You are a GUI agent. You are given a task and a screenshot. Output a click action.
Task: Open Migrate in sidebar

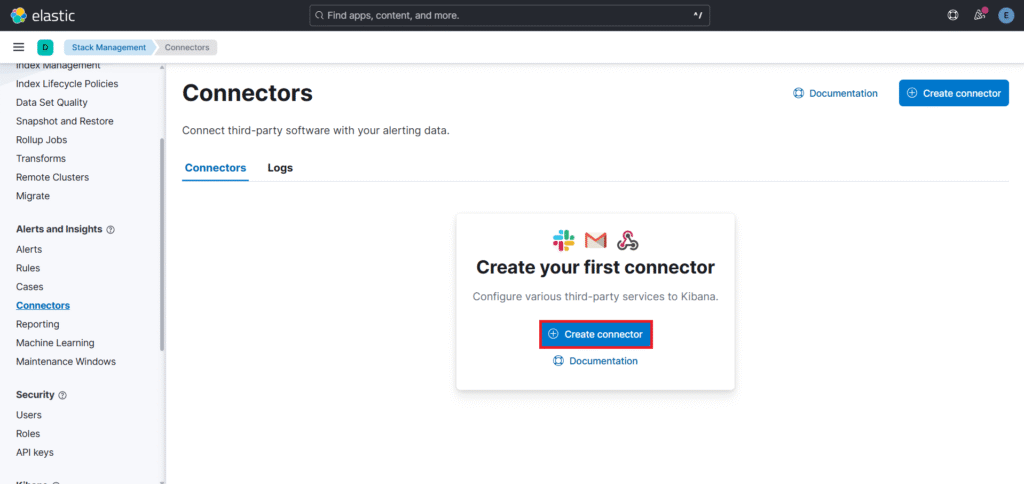[x=33, y=196]
